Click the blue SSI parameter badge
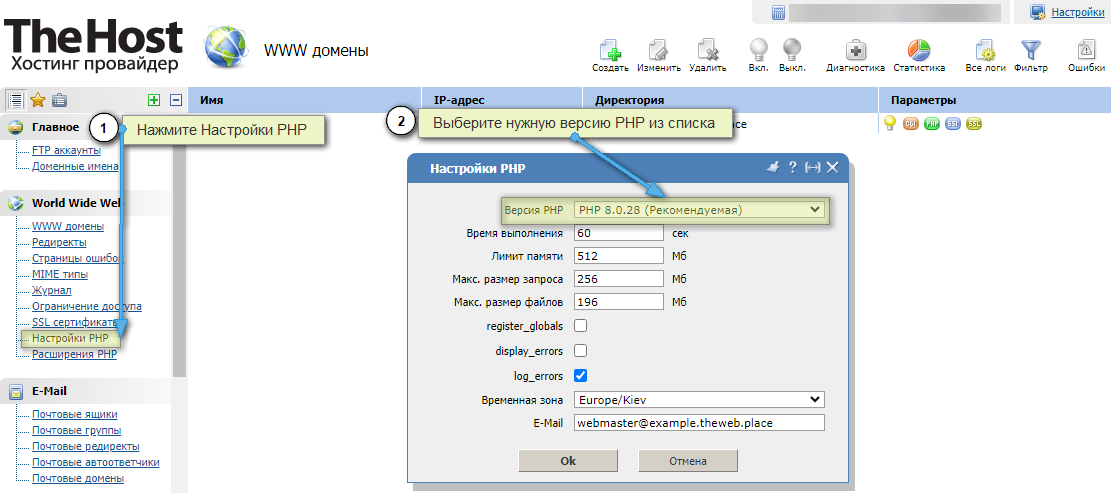This screenshot has height=493, width=1111. pos(954,124)
